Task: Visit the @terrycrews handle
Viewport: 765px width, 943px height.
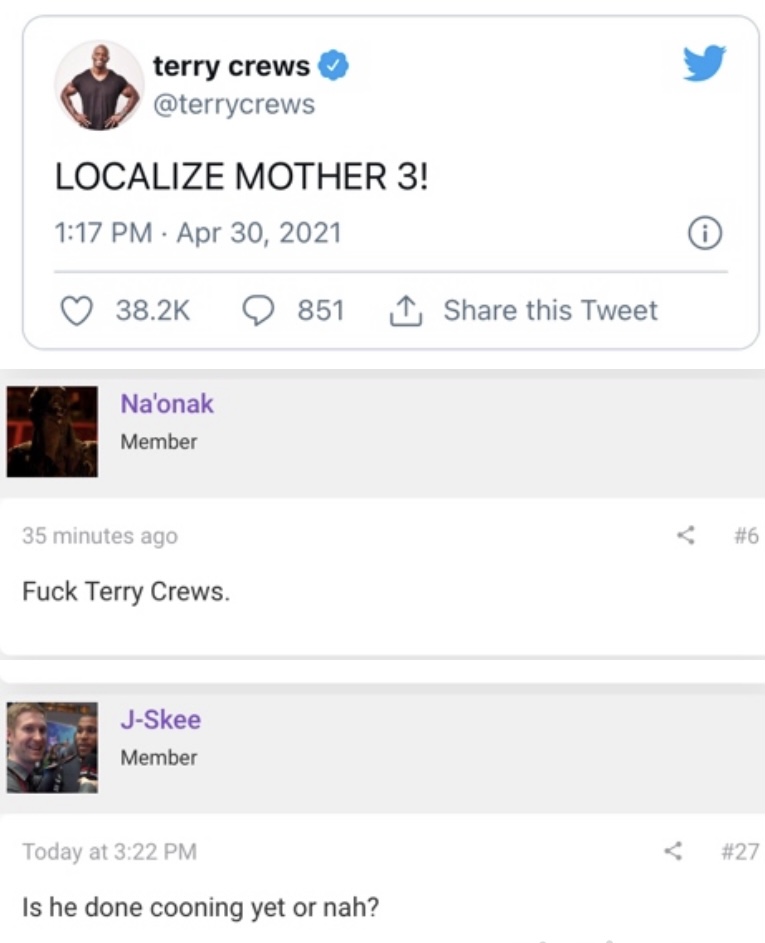Action: tap(234, 105)
